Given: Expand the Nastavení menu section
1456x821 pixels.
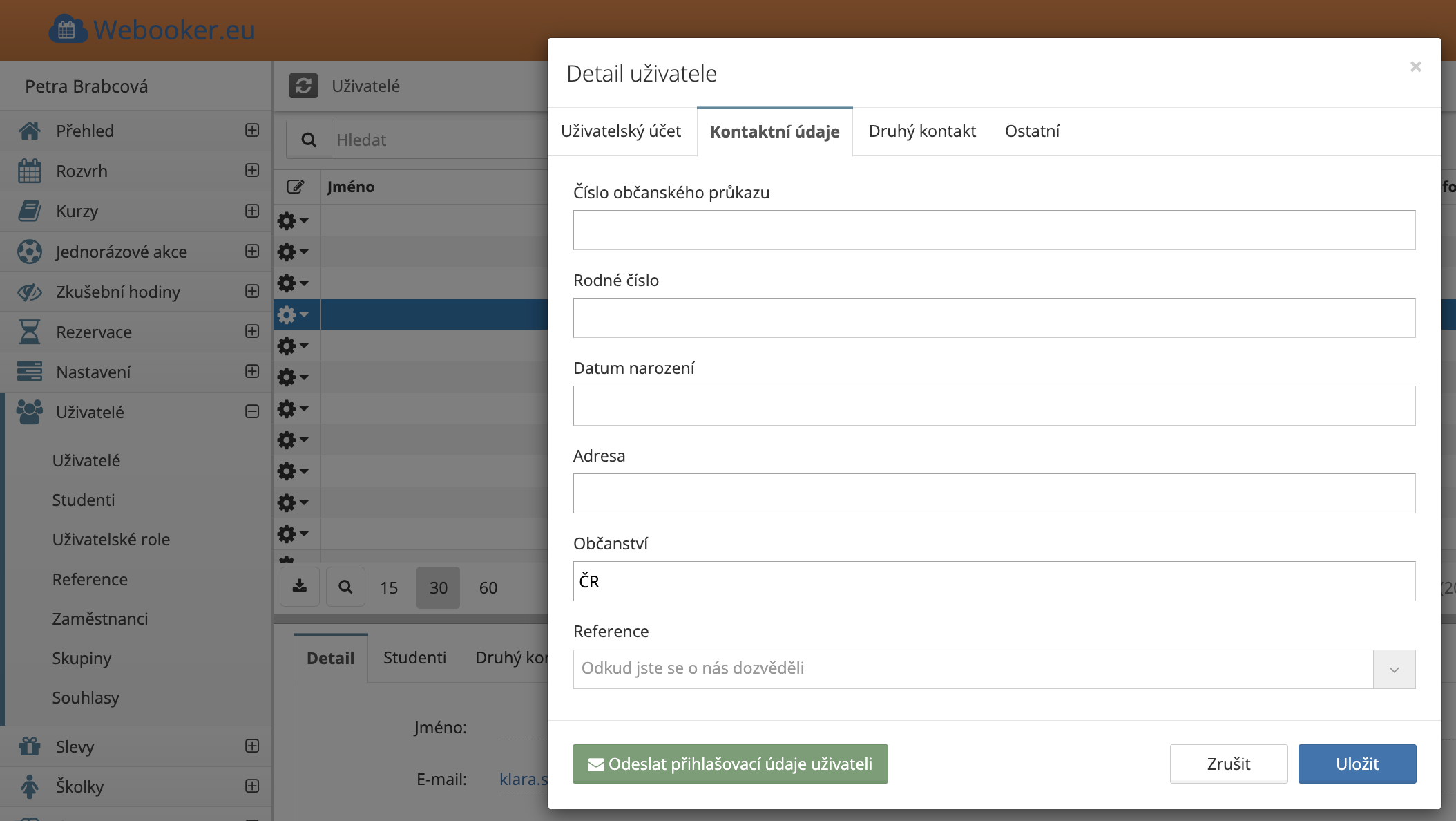Looking at the screenshot, I should 252,372.
